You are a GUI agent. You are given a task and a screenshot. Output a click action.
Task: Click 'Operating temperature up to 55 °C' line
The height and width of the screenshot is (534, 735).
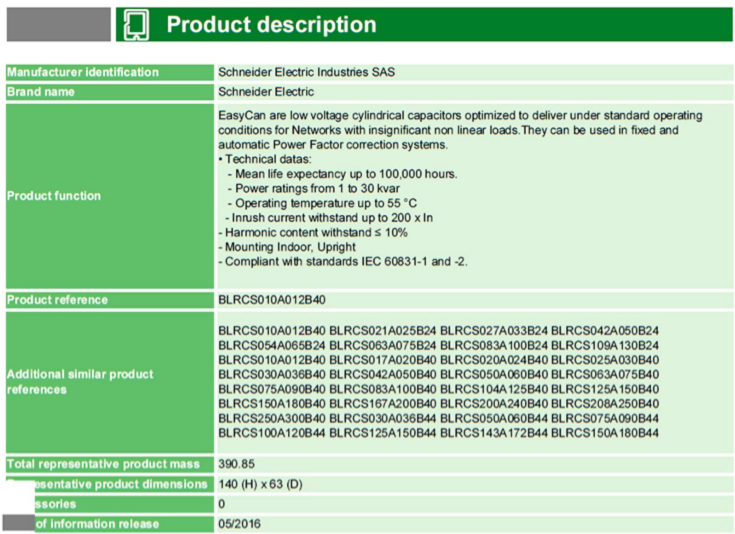pos(322,203)
